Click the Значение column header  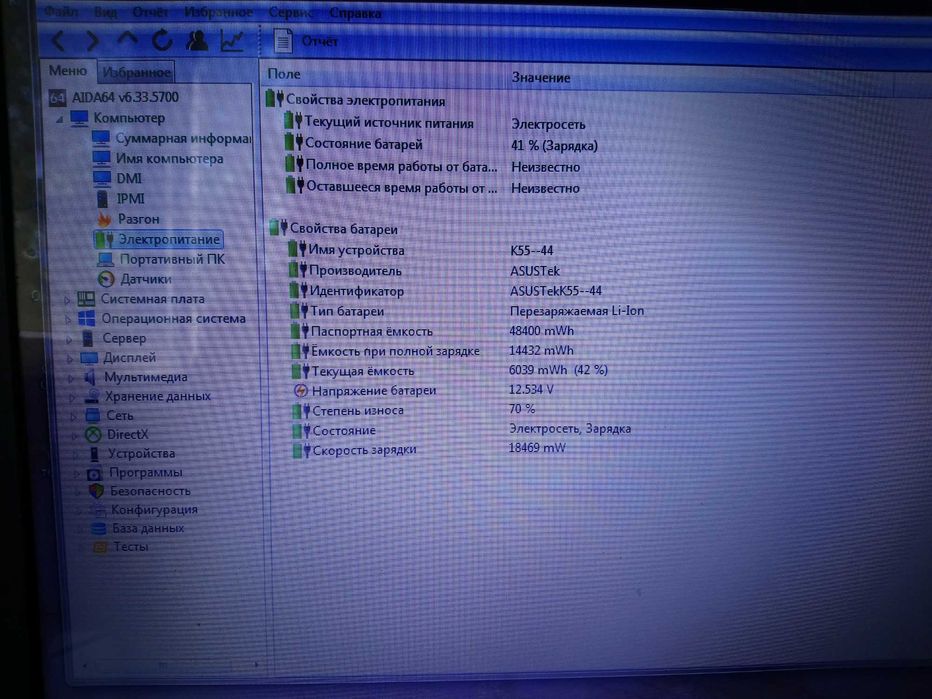coord(541,77)
